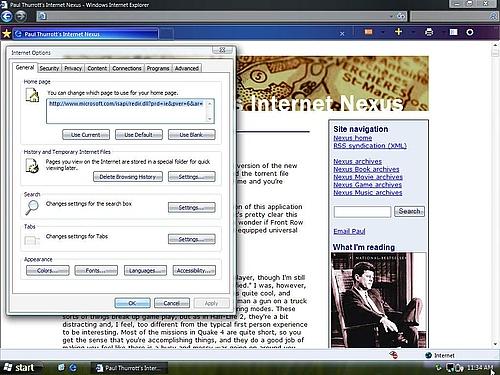
Task: Click Use Blank button
Action: [192, 135]
